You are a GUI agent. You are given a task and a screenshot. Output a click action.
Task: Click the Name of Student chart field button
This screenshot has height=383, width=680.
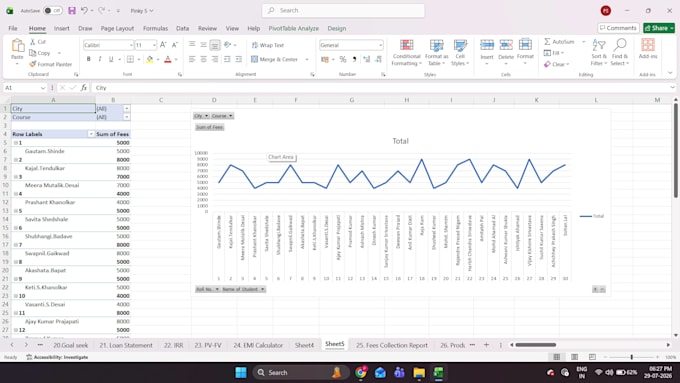point(243,289)
